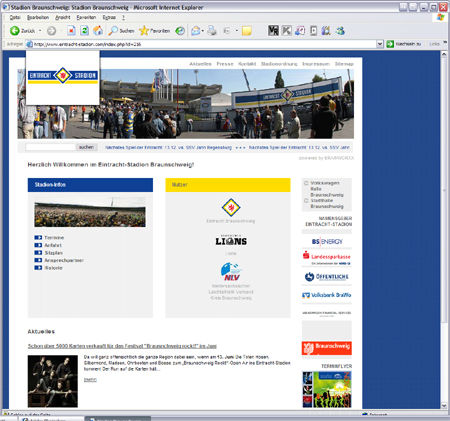
Task: Click the Eintracht Stadion logo
Action: pos(63,76)
